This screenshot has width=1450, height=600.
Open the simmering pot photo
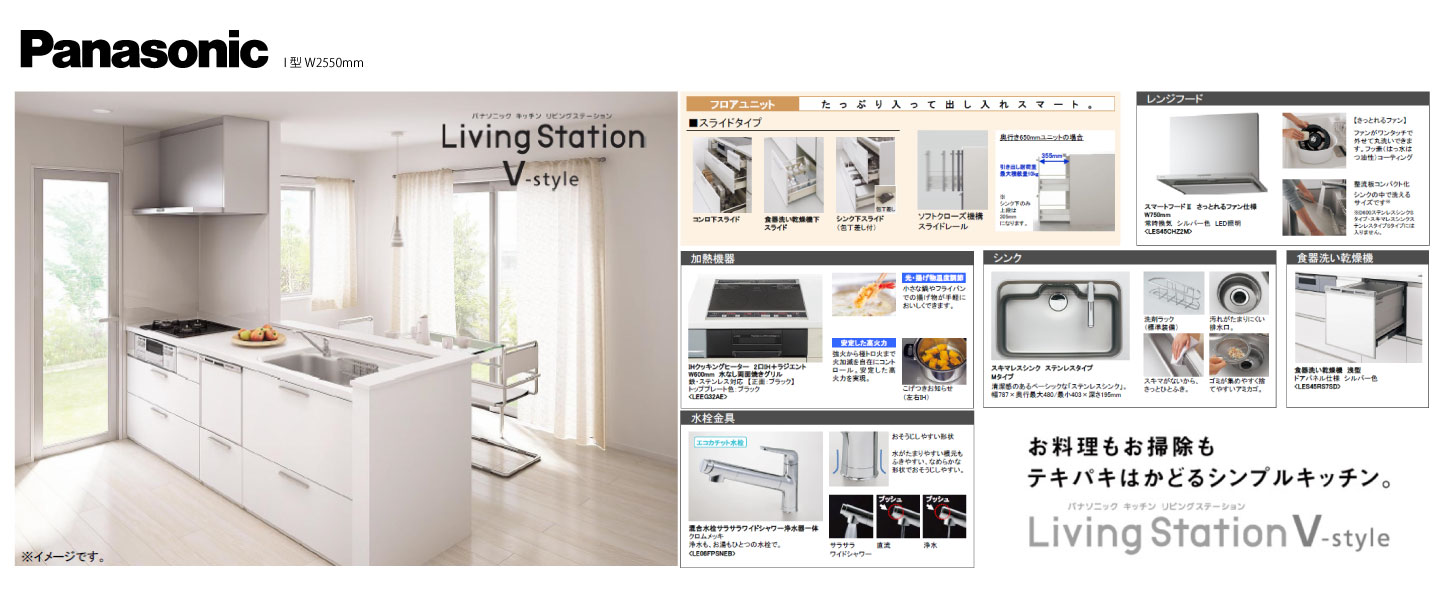(934, 361)
